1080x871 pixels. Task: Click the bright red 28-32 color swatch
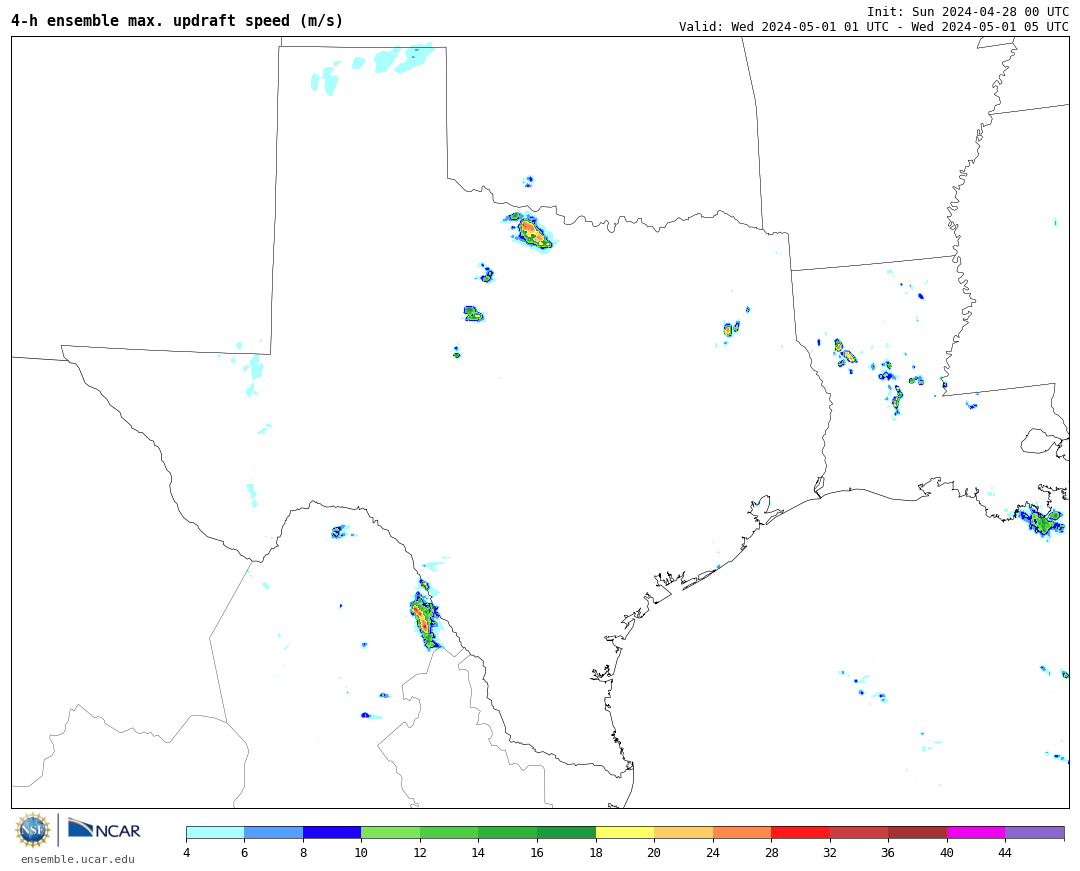[x=800, y=832]
